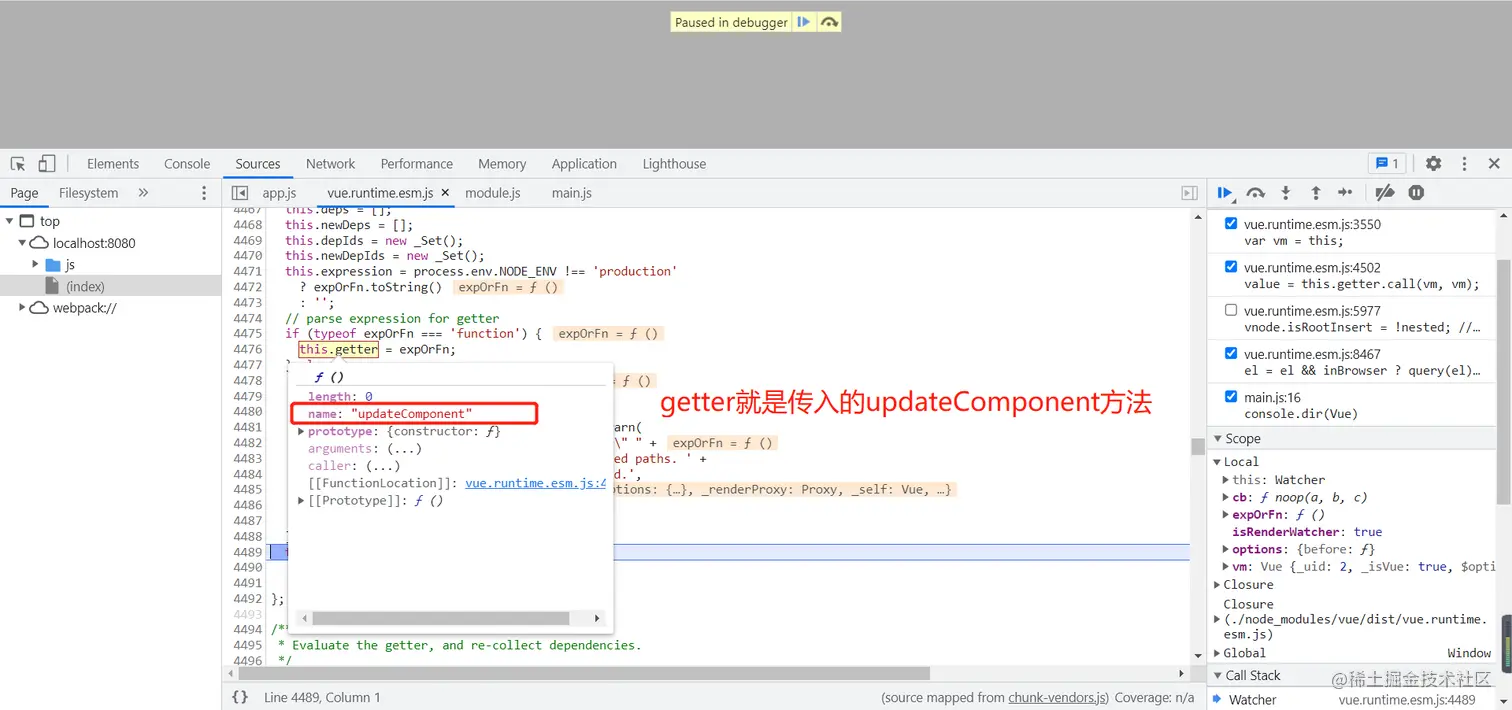The height and width of the screenshot is (710, 1512).
Task: Step over from the Paused in debugger banner
Action: 829,22
